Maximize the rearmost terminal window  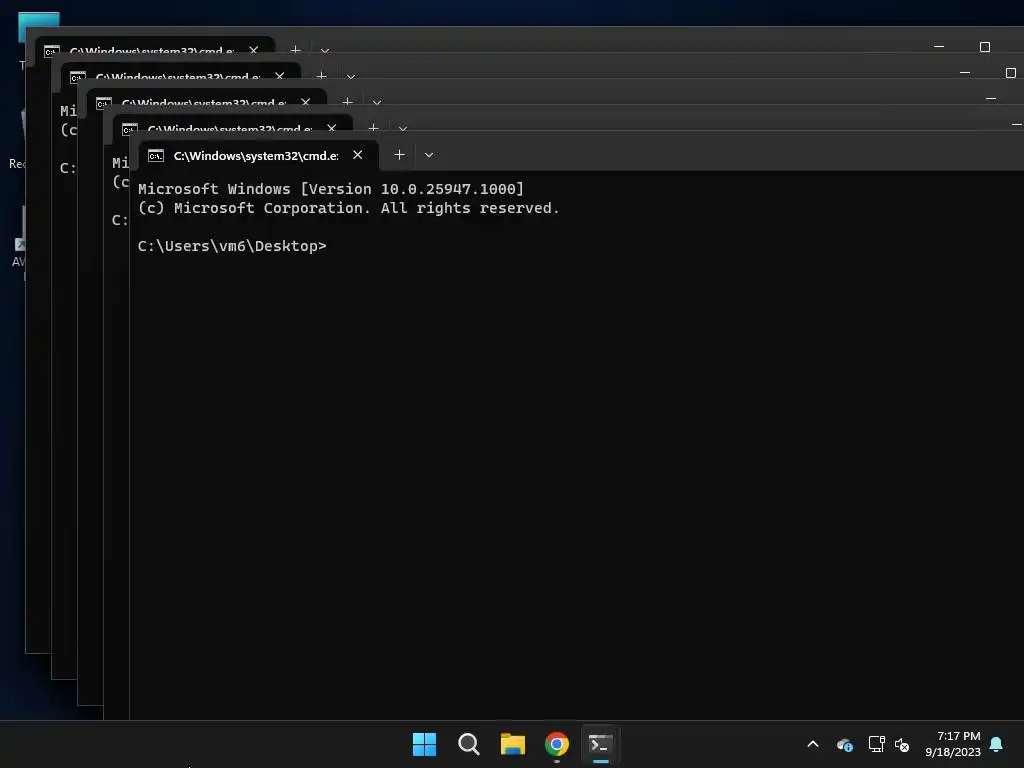985,46
